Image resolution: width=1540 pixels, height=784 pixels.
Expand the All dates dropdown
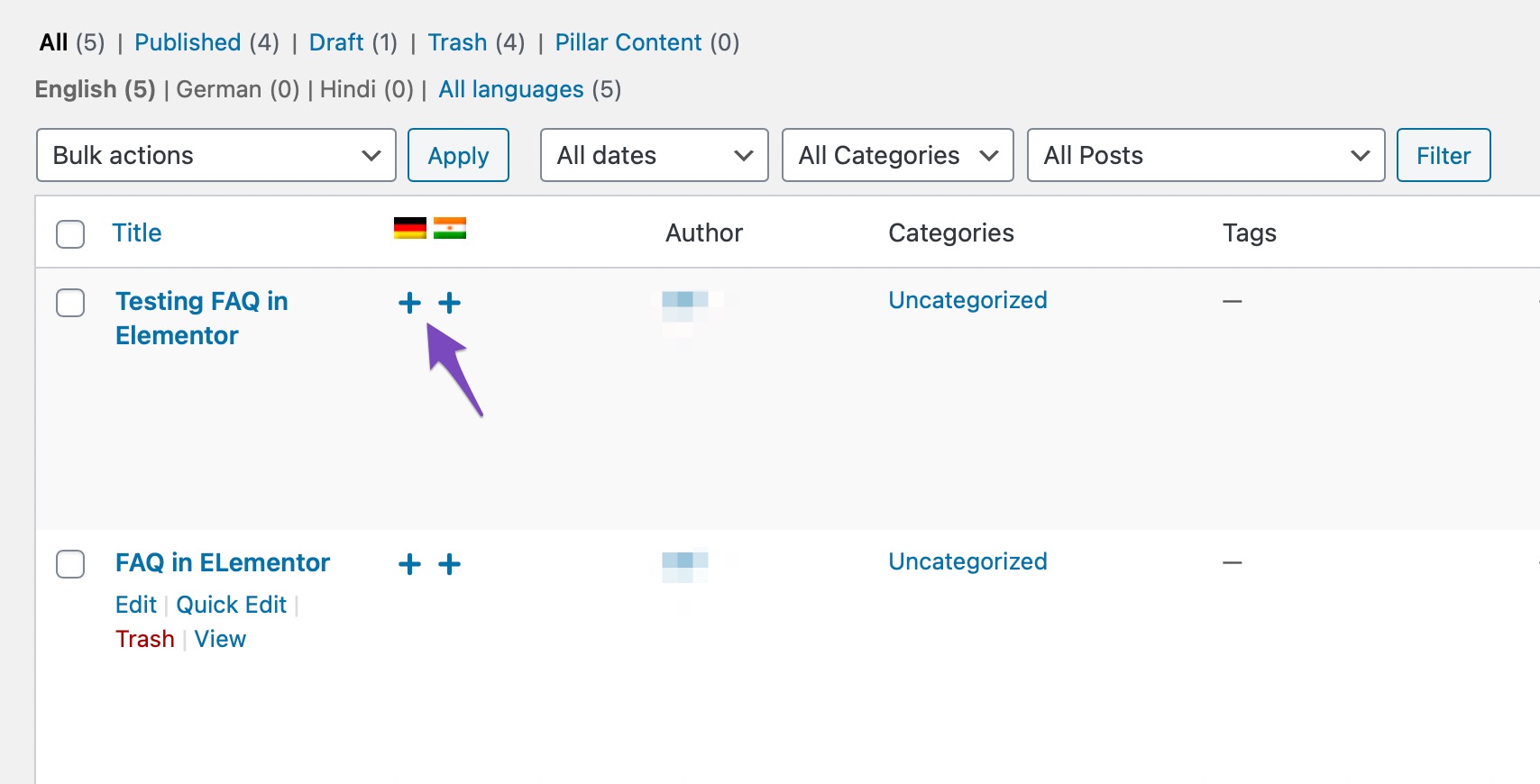[655, 155]
